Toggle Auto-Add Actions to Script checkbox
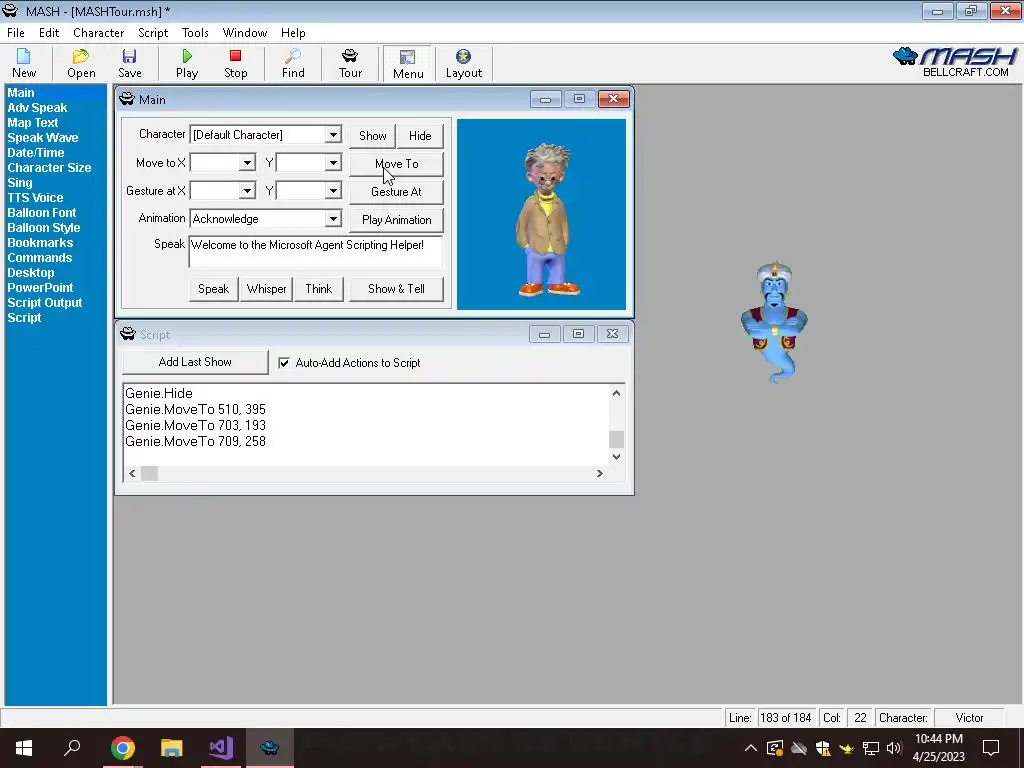Screen dimensions: 1024x768 [284, 363]
